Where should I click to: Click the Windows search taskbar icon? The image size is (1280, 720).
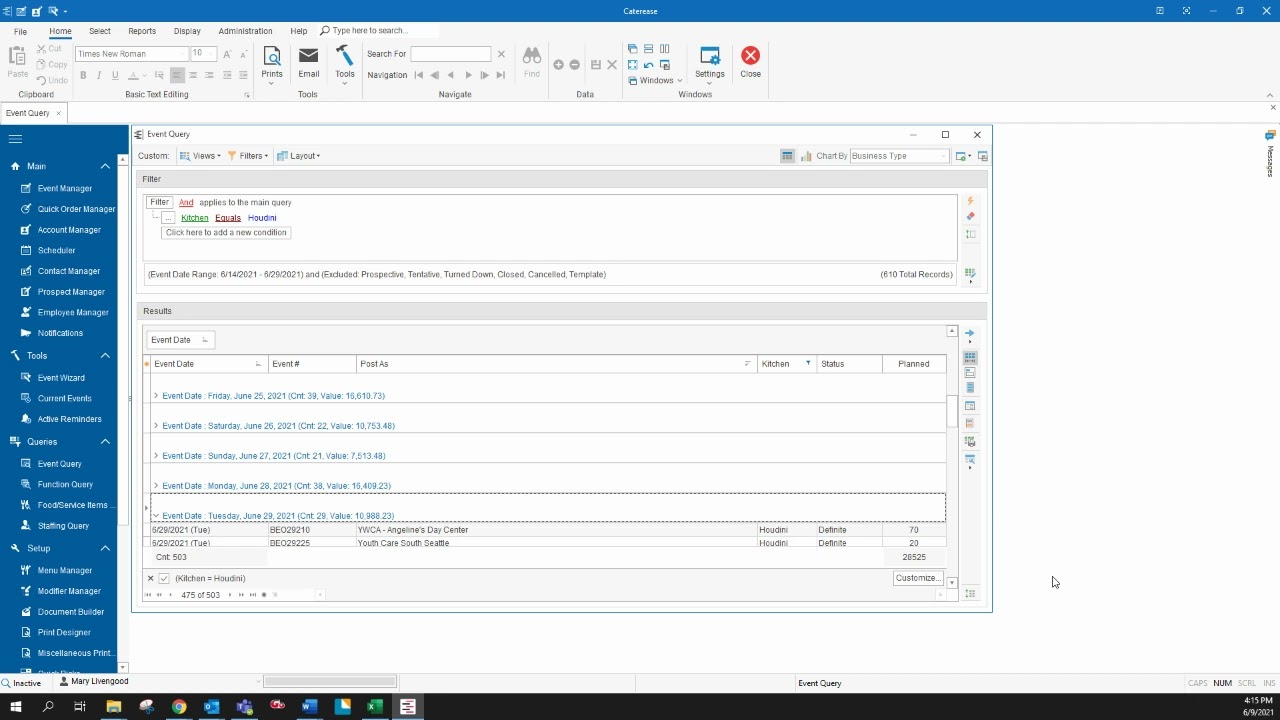coord(48,707)
